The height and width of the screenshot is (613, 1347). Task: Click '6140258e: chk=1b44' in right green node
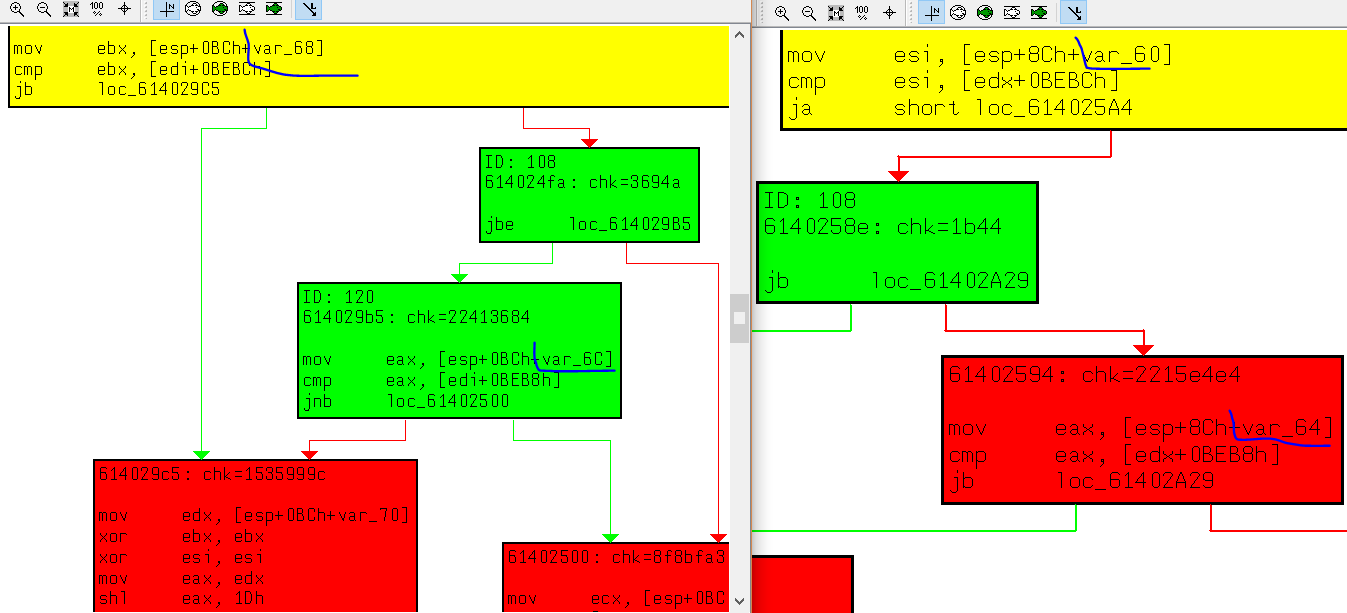(883, 227)
